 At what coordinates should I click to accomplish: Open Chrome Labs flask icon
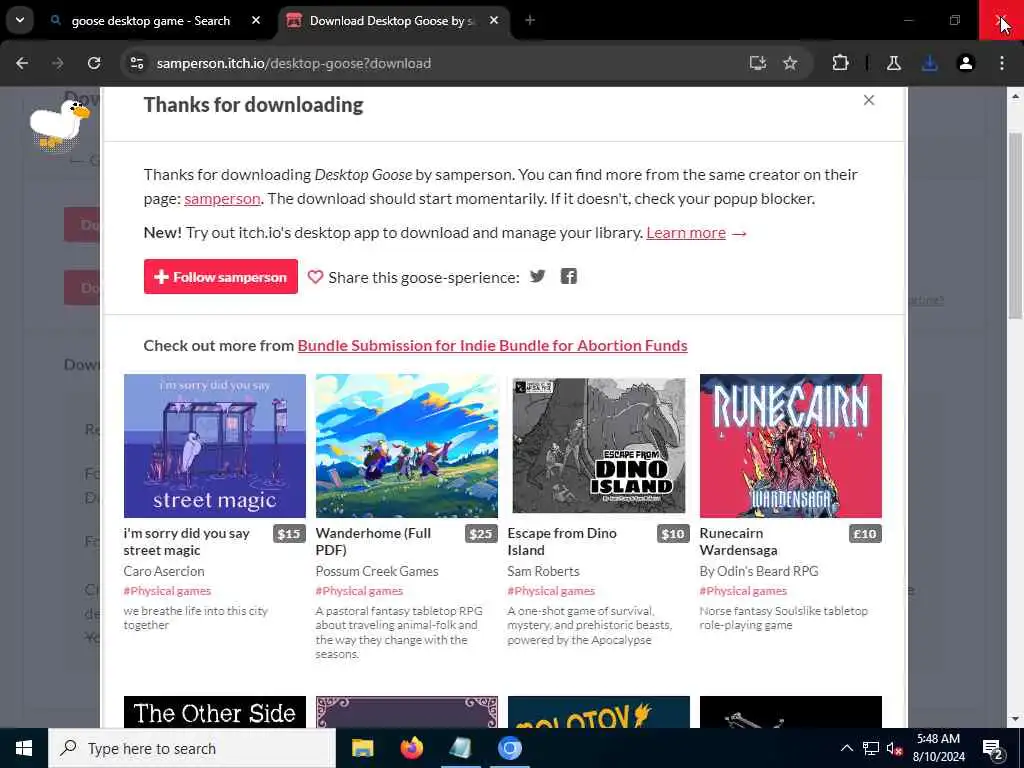click(894, 63)
